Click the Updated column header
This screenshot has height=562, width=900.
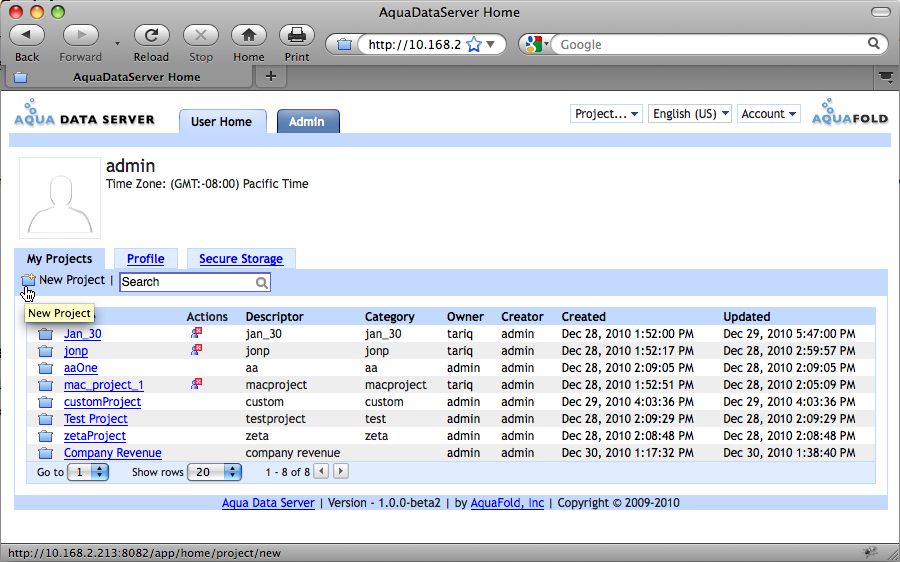[x=747, y=317]
